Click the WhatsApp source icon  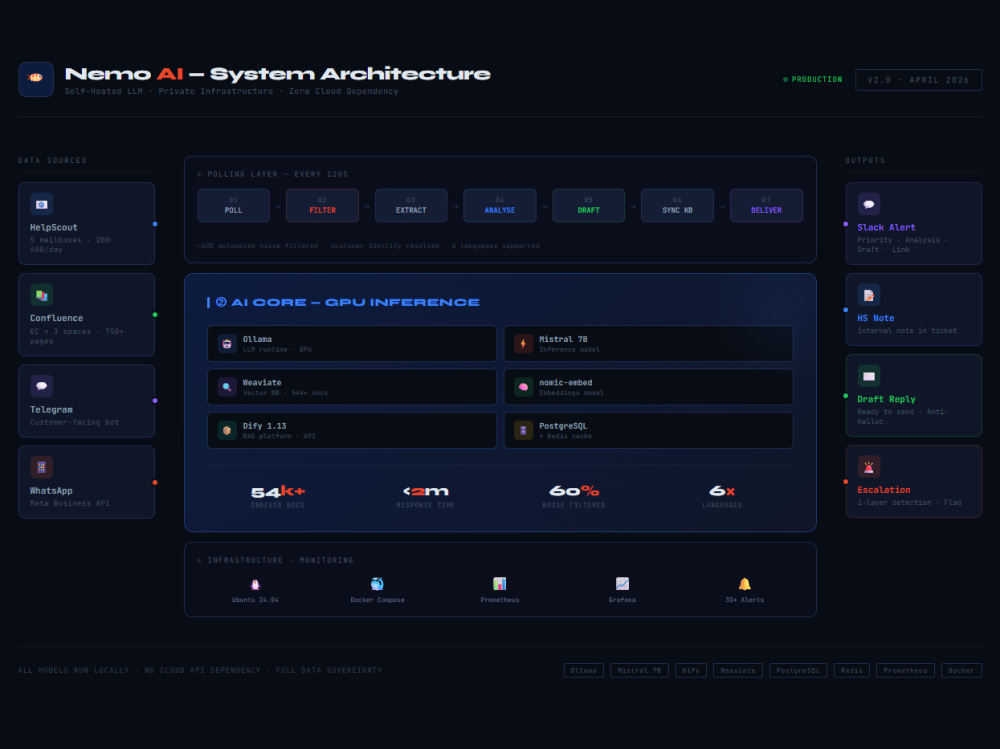41,467
